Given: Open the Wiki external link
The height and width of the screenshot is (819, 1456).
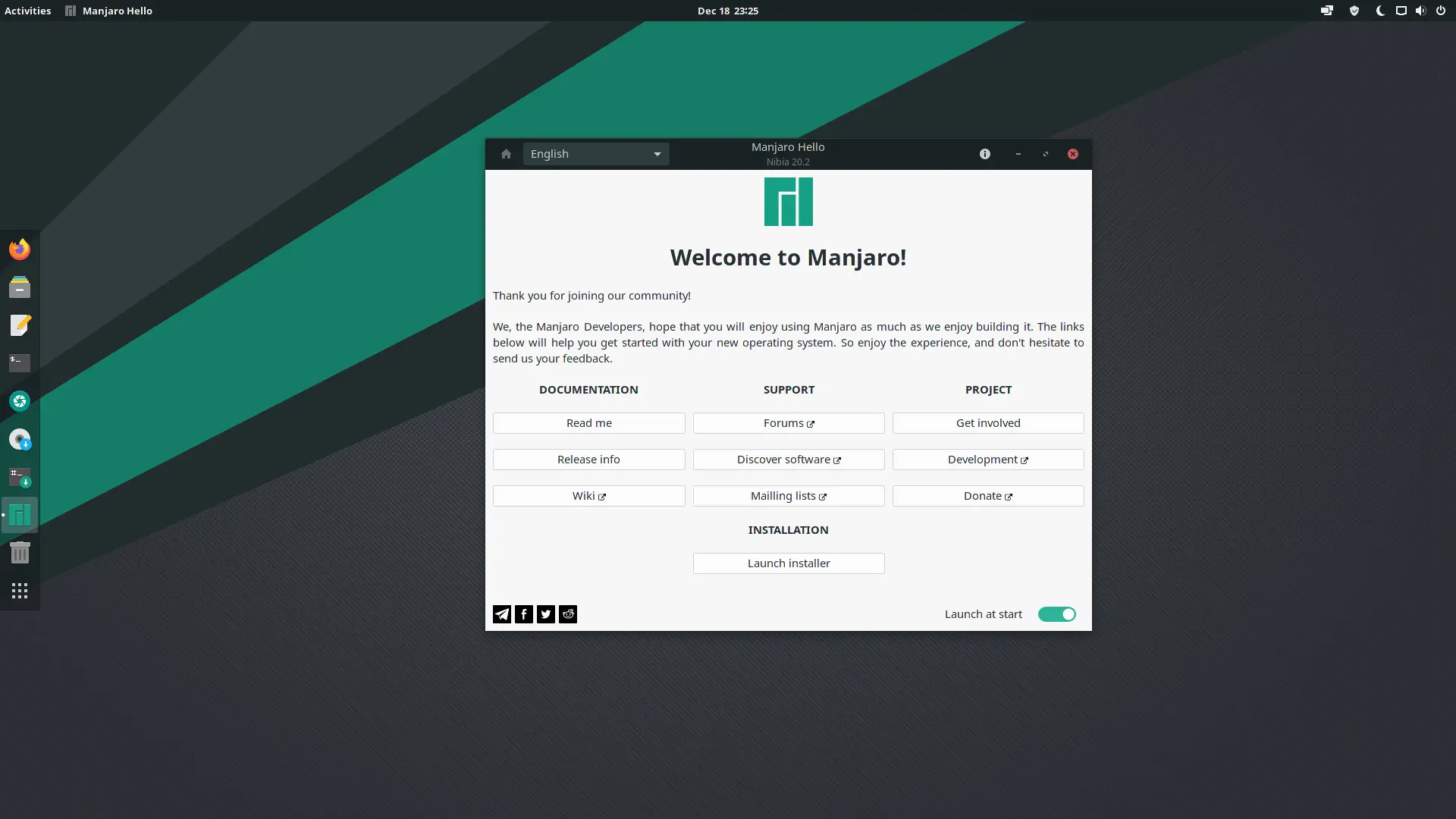Looking at the screenshot, I should [589, 495].
